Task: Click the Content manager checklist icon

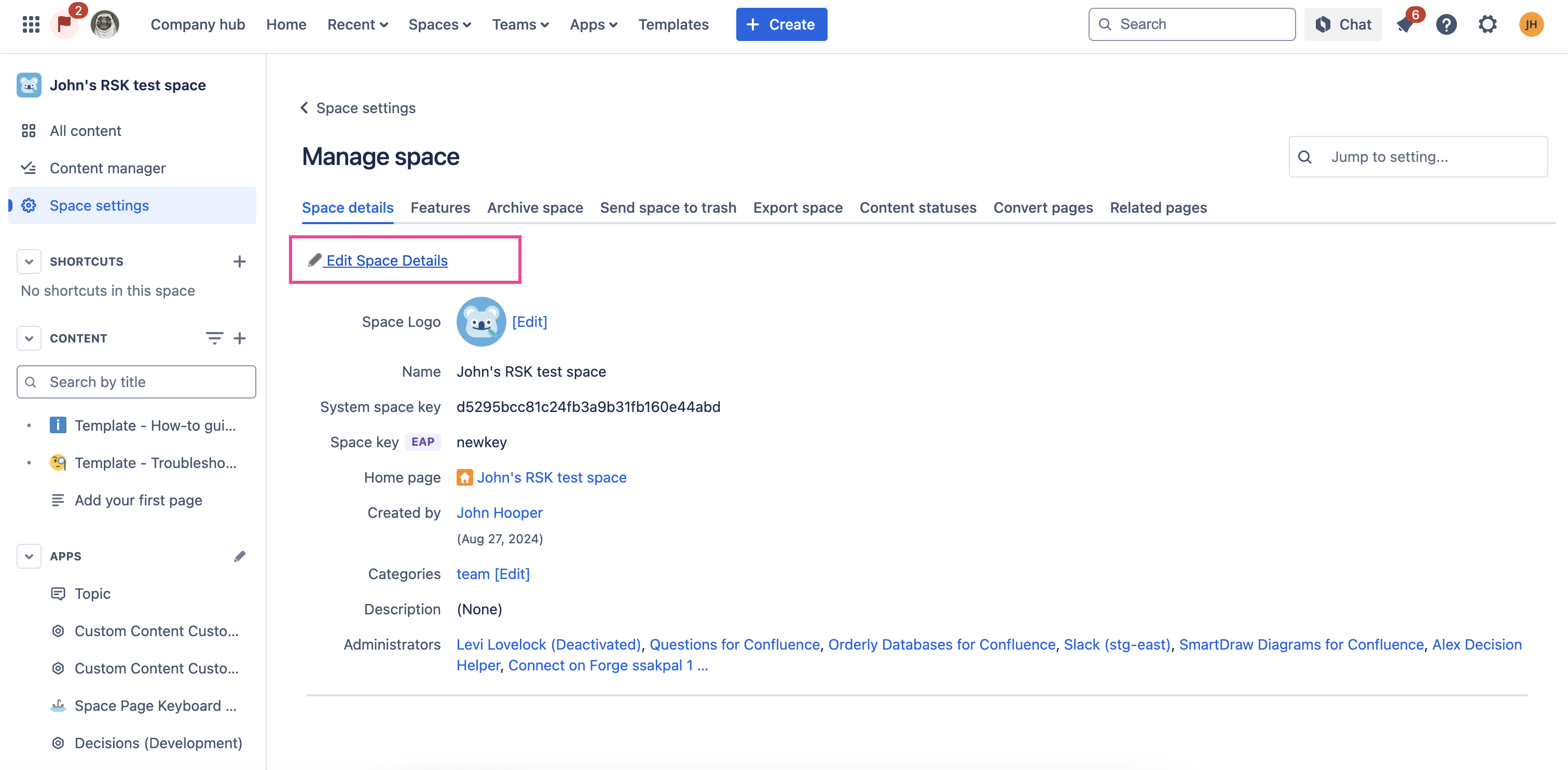Action: click(x=29, y=168)
